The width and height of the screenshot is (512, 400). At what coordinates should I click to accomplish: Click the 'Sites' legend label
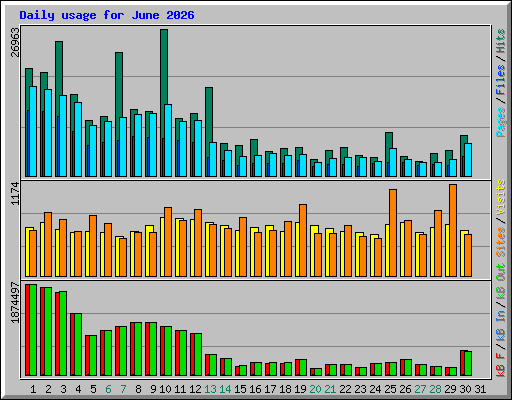tap(501, 242)
